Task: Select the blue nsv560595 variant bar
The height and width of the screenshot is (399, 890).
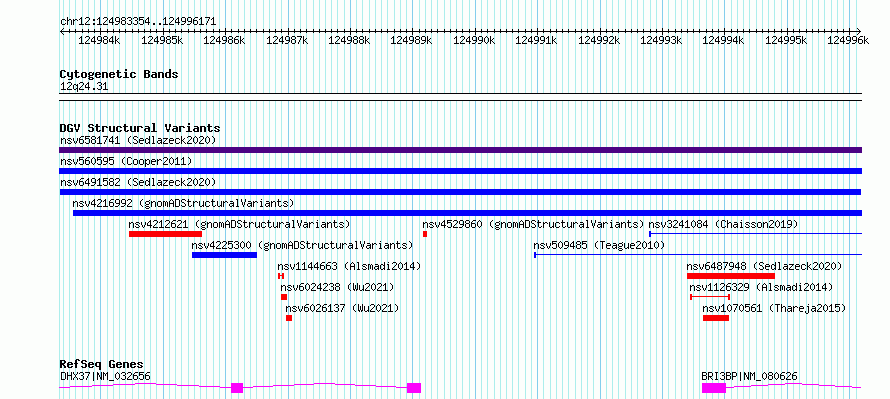Action: coord(460,171)
